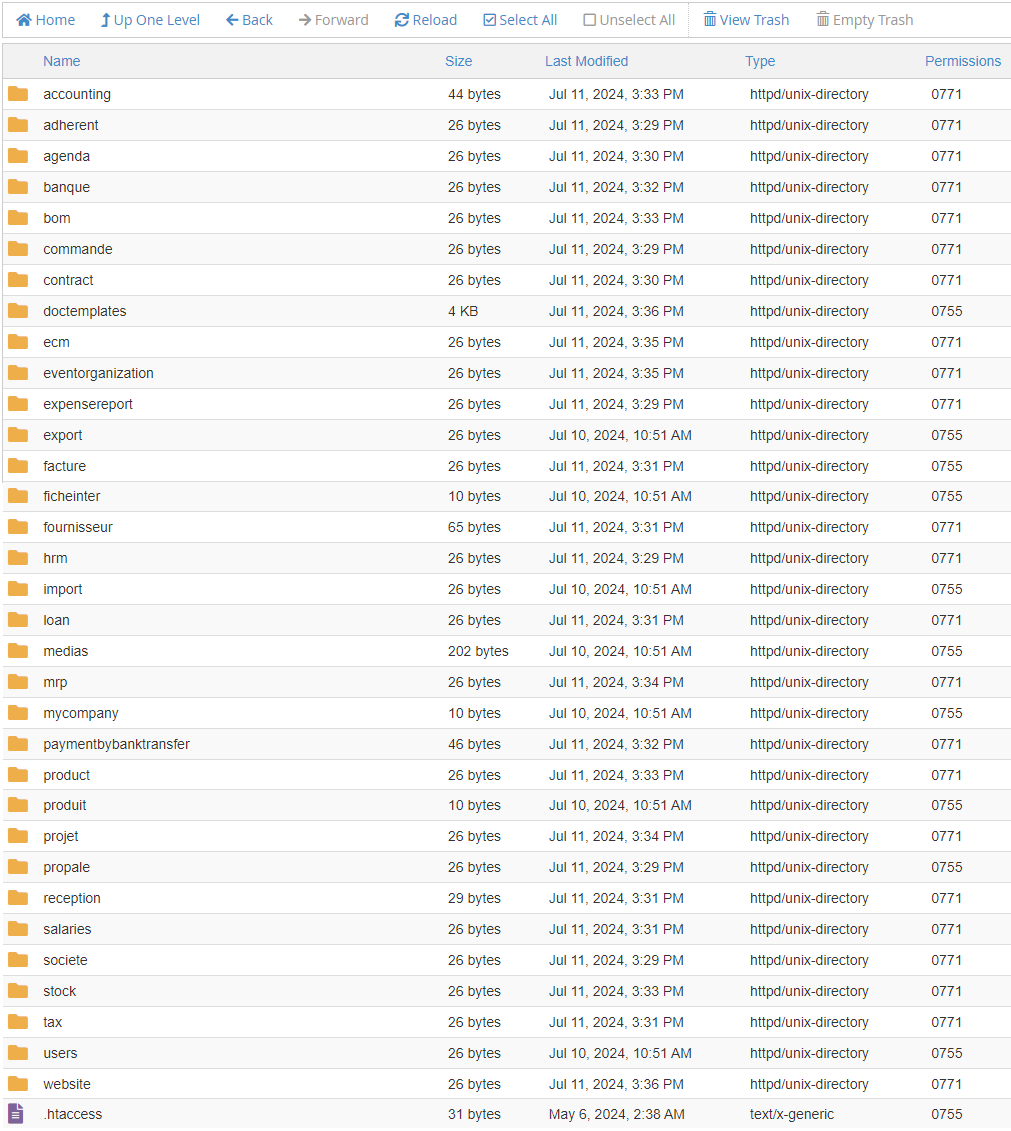
Task: Select the .htaccess file name
Action: point(72,1115)
